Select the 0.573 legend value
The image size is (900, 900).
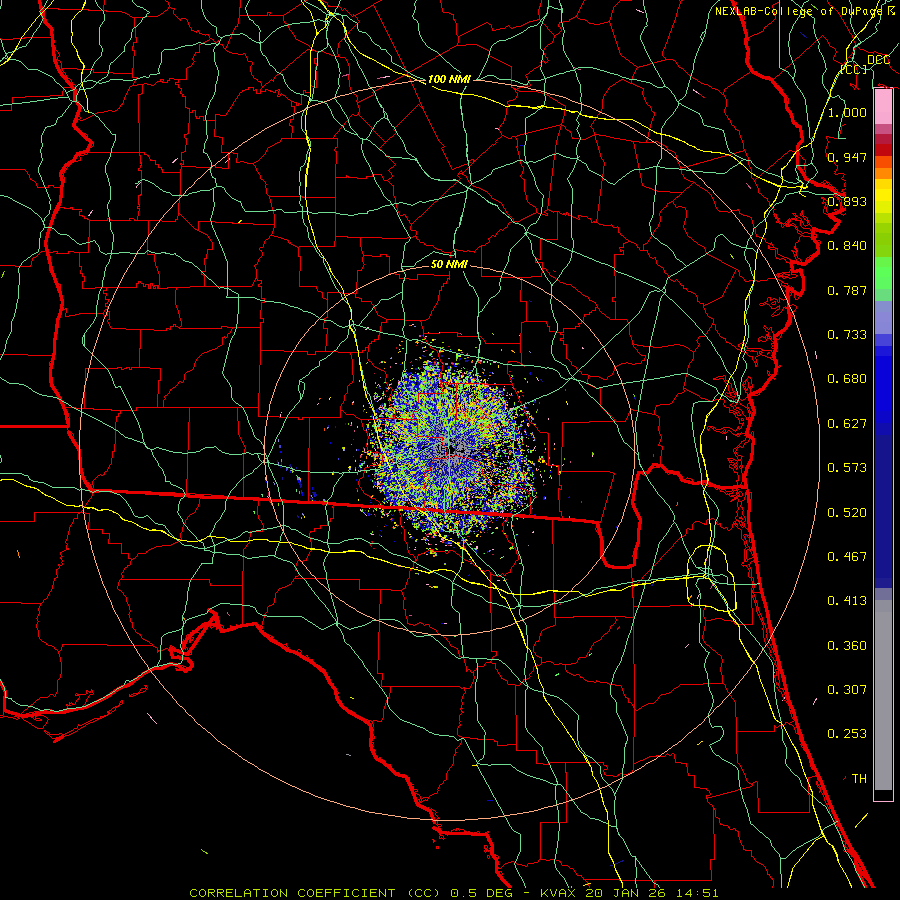pyautogui.click(x=847, y=468)
